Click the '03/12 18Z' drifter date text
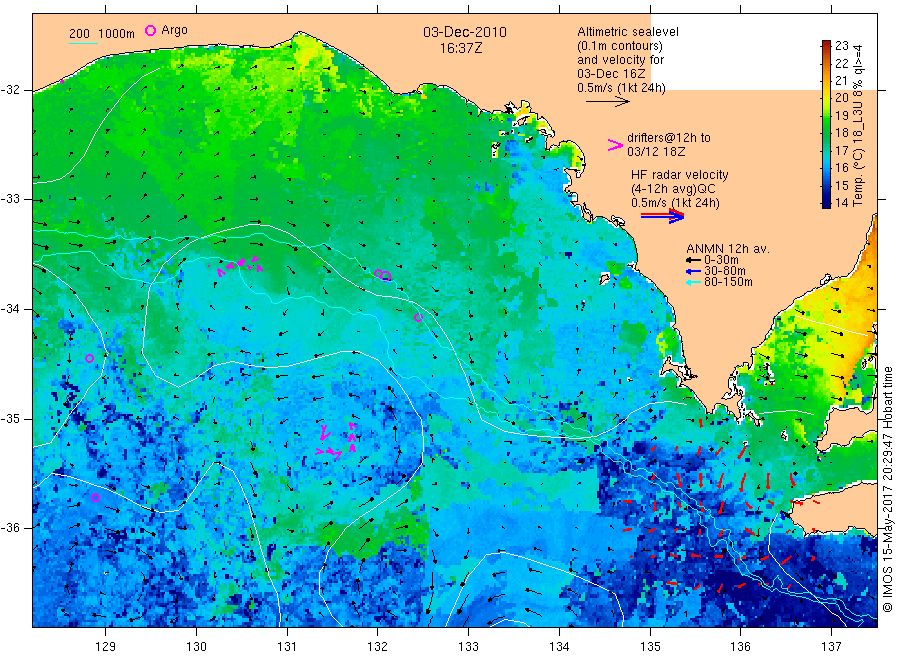The image size is (900, 660). pos(656,152)
